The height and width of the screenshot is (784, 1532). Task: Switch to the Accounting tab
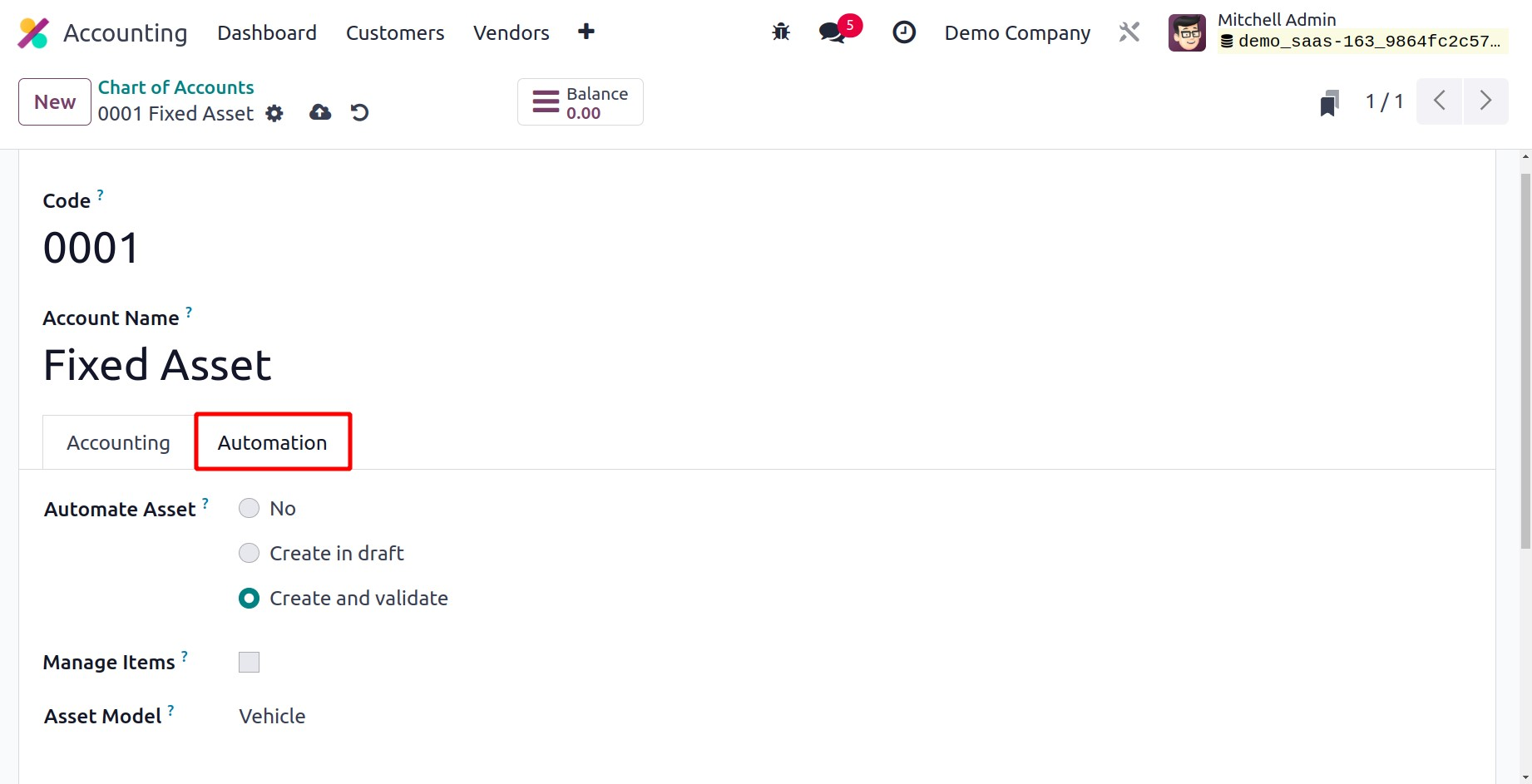pyautogui.click(x=118, y=443)
